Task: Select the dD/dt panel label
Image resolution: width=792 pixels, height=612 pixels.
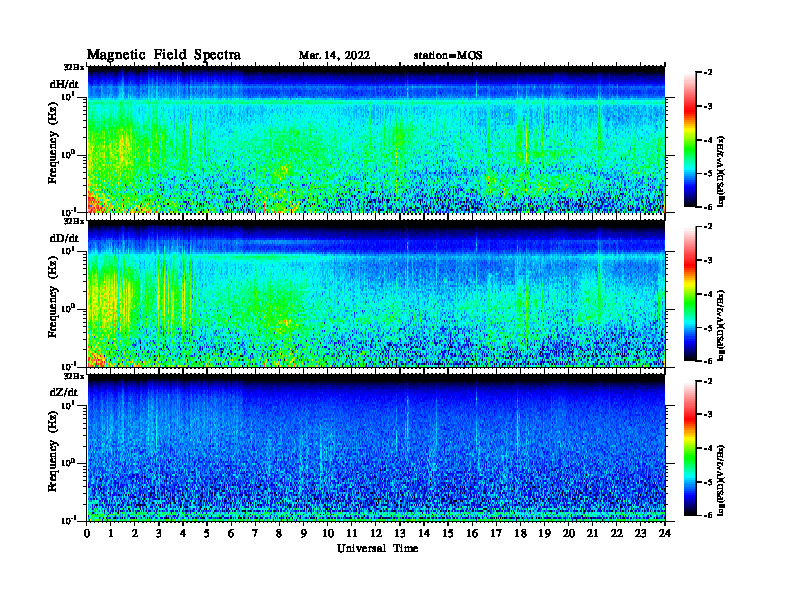Action: tap(64, 238)
